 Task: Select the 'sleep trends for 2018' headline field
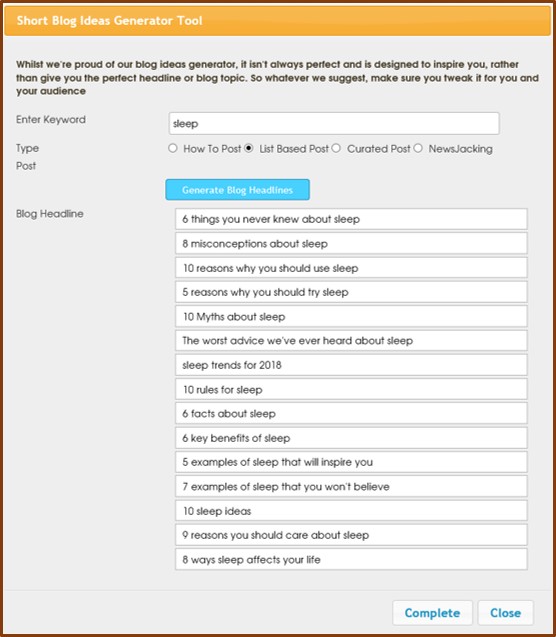351,365
